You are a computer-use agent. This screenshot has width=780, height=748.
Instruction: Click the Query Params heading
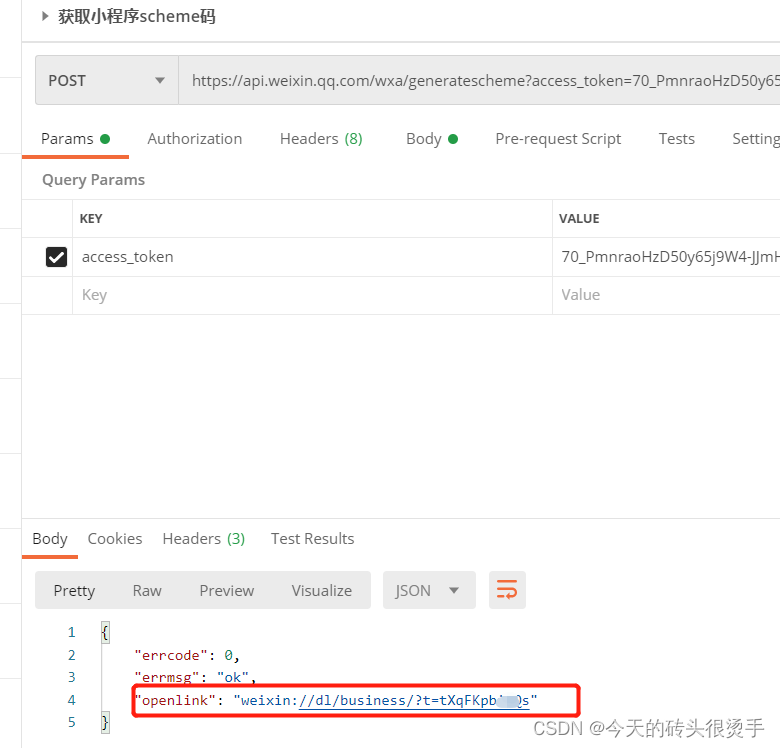[x=94, y=180]
